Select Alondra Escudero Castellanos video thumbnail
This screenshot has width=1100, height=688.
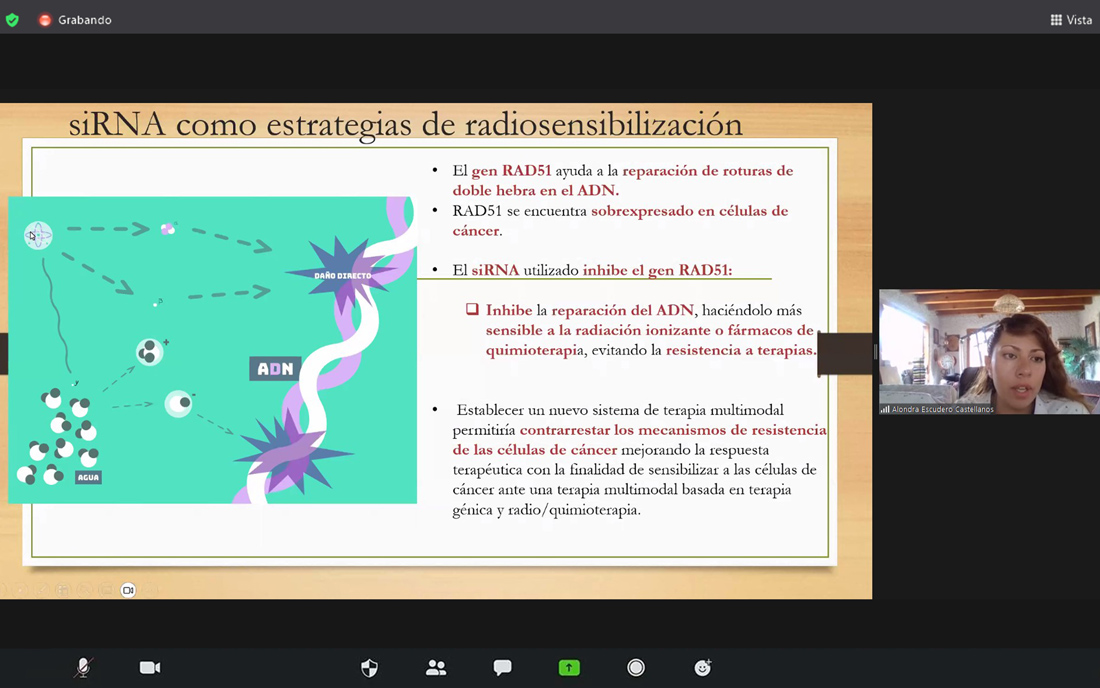[x=989, y=351]
